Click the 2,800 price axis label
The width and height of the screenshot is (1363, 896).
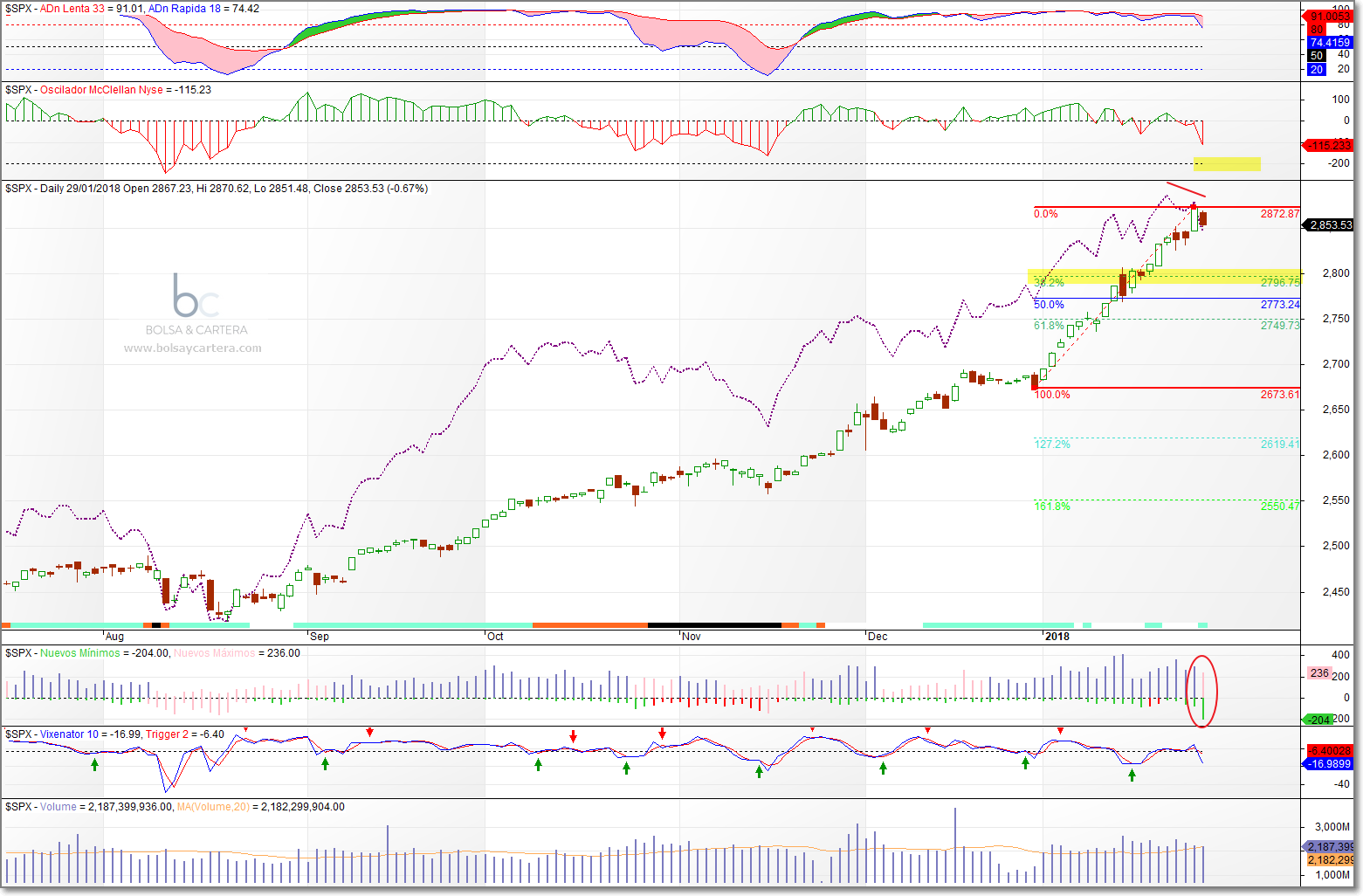(1336, 273)
